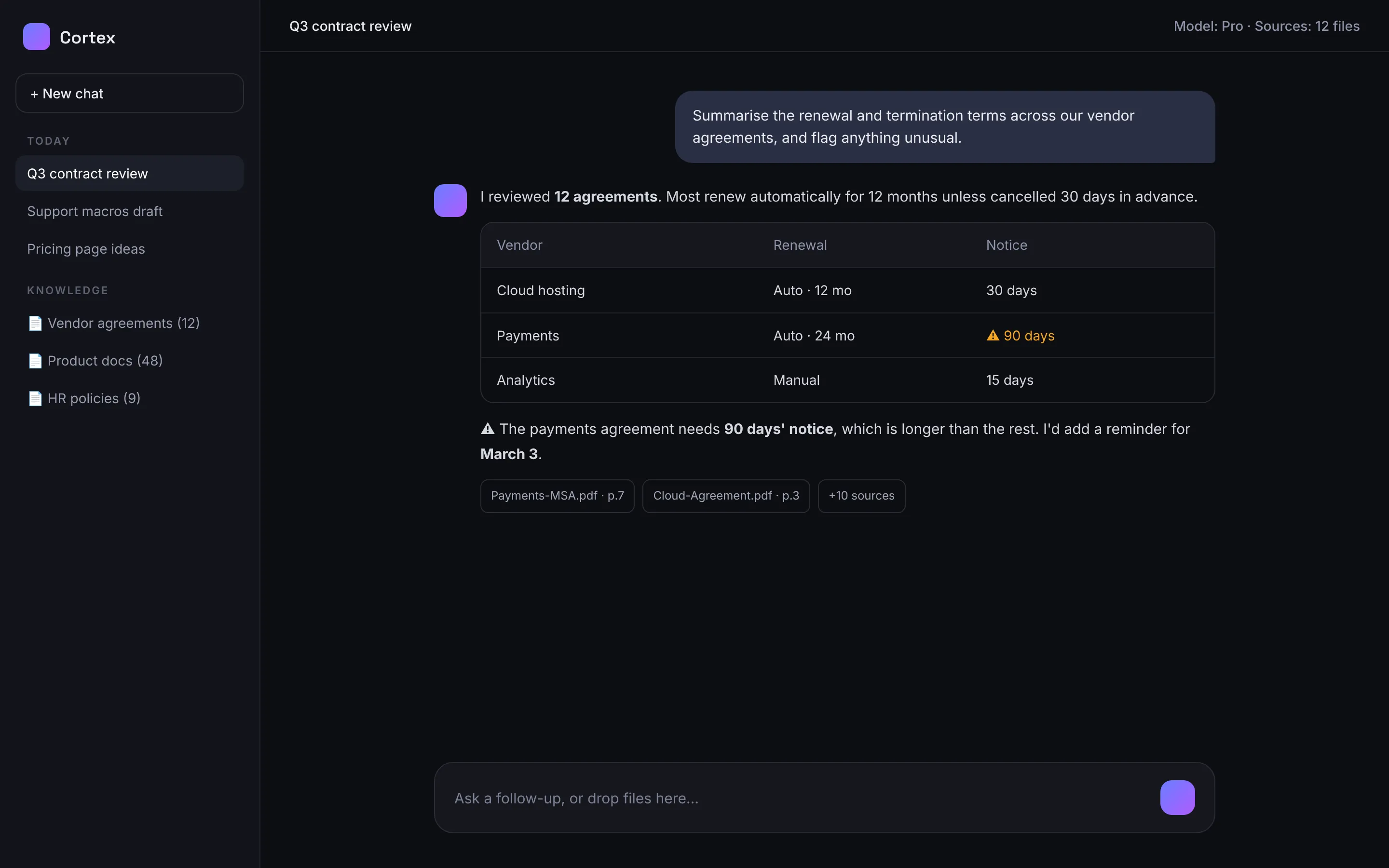
Task: Click the bold 90 days' notice text
Action: [x=778, y=429]
